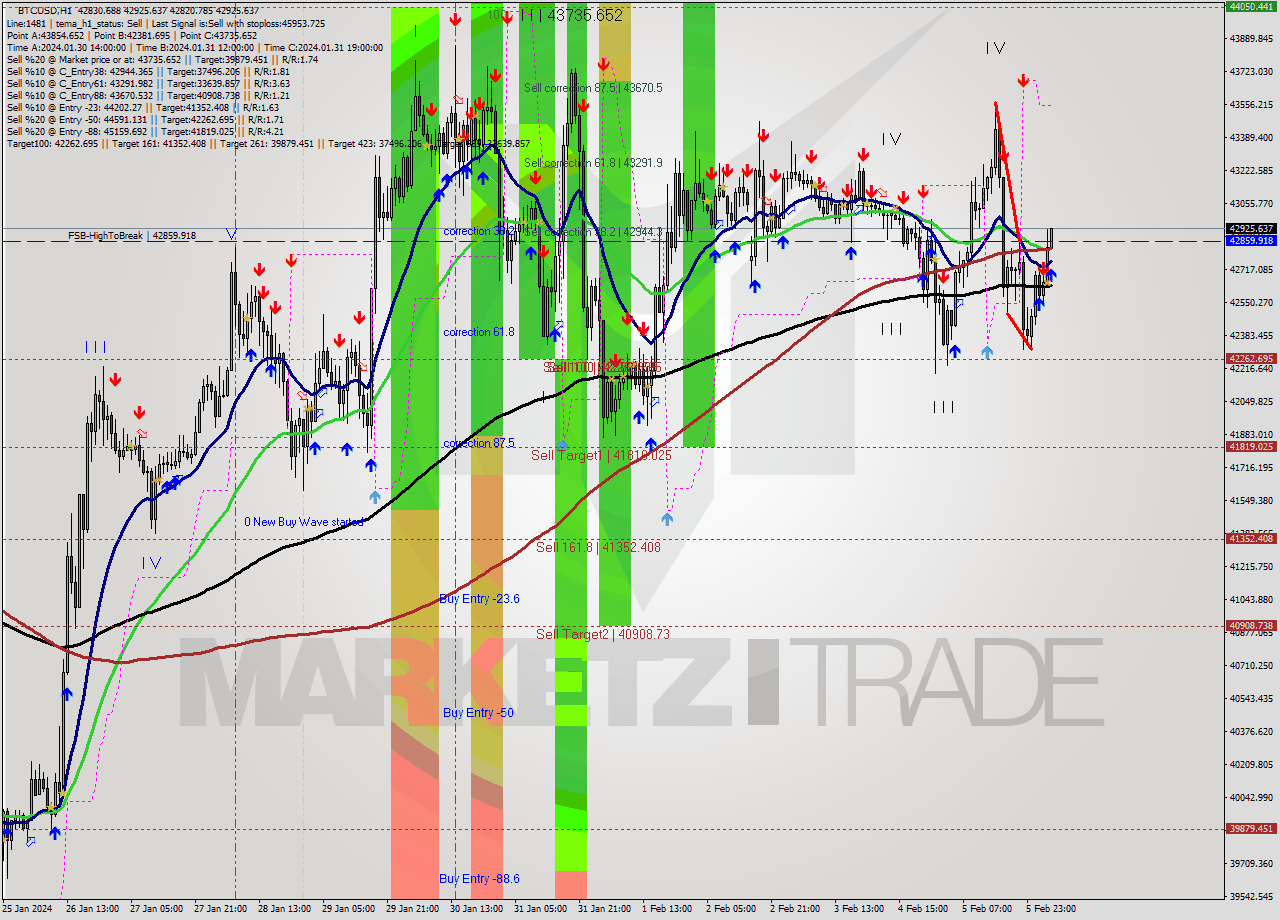
Task: Select the 'Buy Entry -23.6' label
Action: pyautogui.click(x=479, y=599)
